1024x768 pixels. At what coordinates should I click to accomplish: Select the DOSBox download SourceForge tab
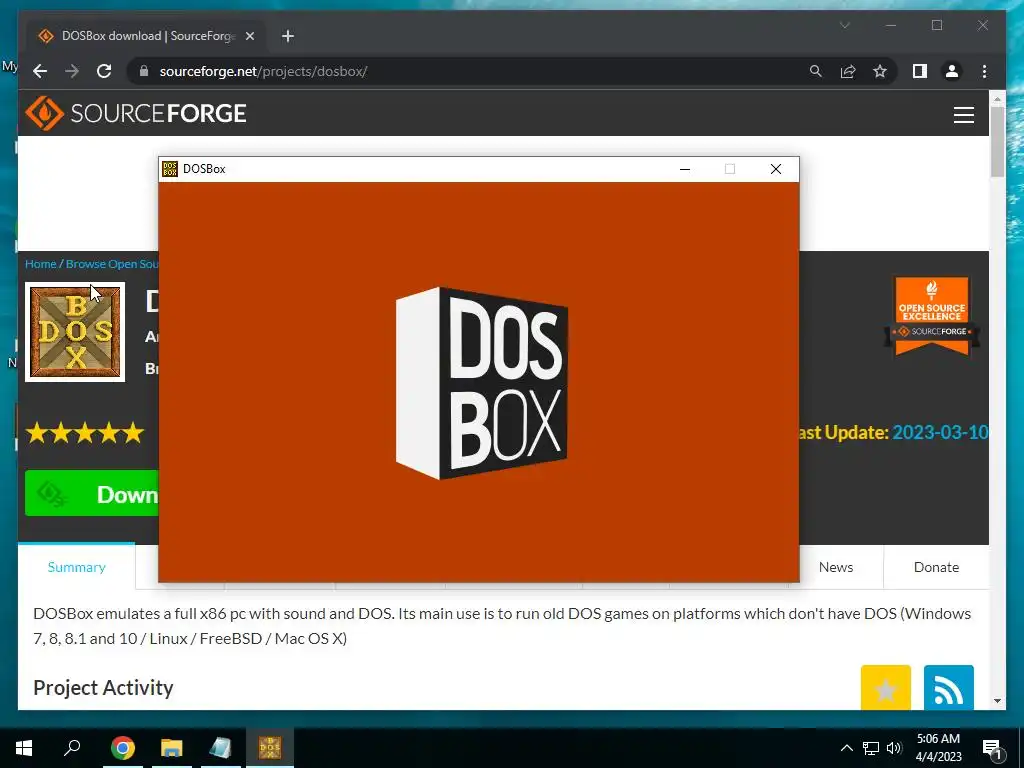click(x=146, y=36)
